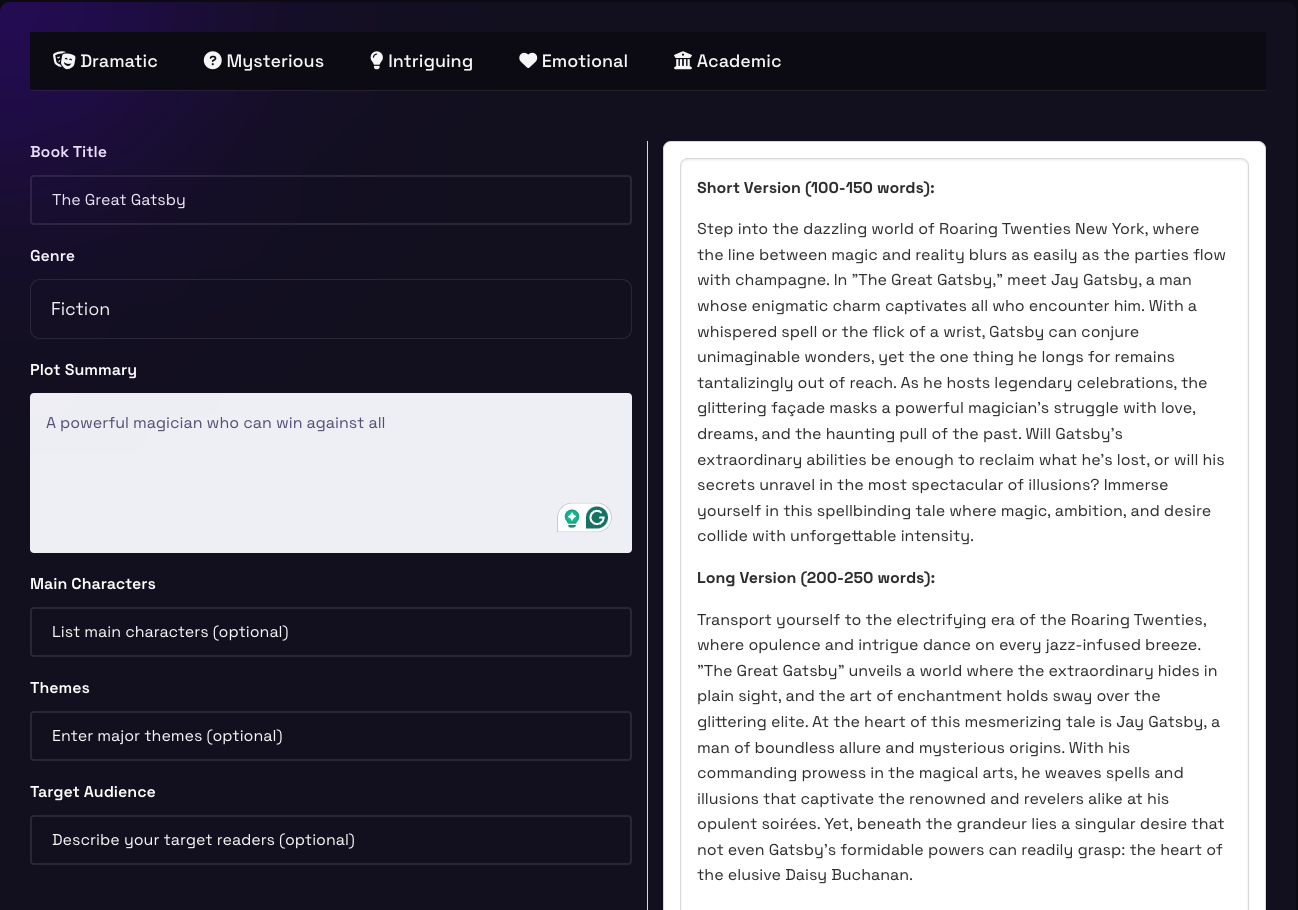1298x910 pixels.
Task: Click the Plot Summary field label
Action: 83,370
